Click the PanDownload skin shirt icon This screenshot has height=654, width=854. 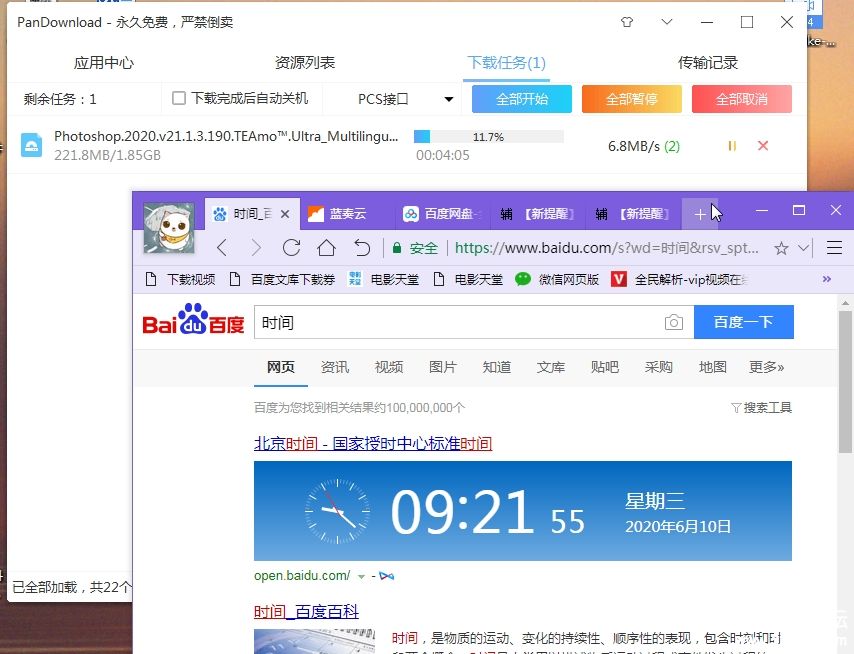pyautogui.click(x=627, y=21)
